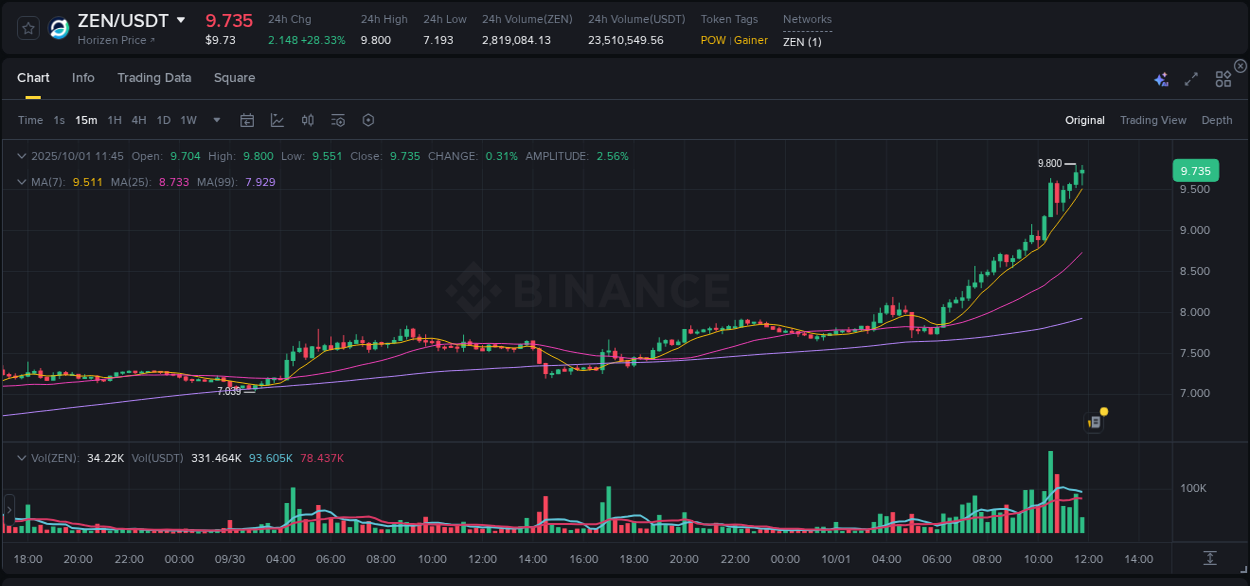Open the widget layout grid icon
Screen dimensions: 1250x586
[x=1223, y=78]
